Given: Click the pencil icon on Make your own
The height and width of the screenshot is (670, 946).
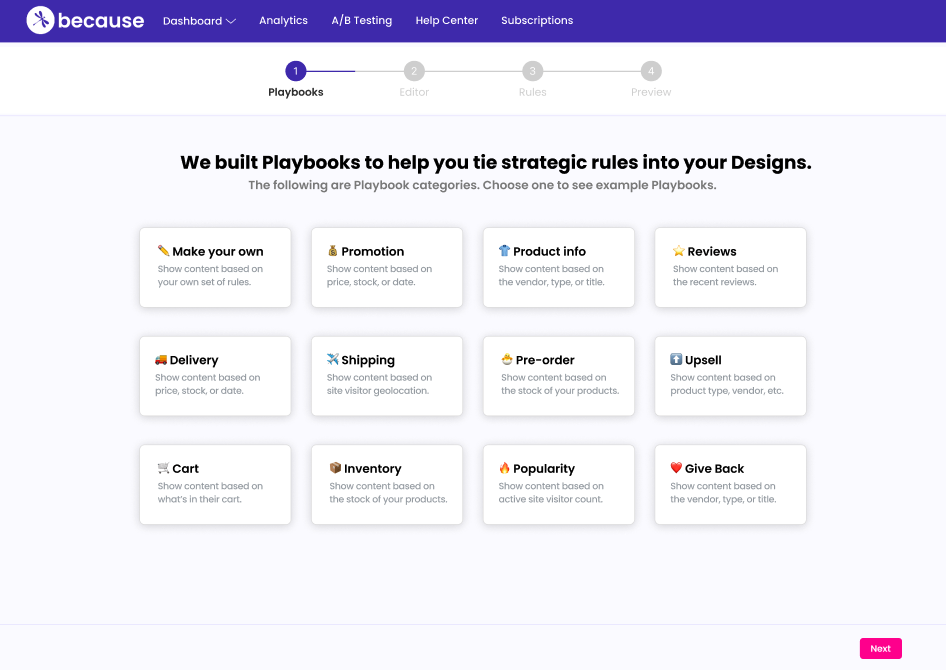Looking at the screenshot, I should pyautogui.click(x=163, y=250).
